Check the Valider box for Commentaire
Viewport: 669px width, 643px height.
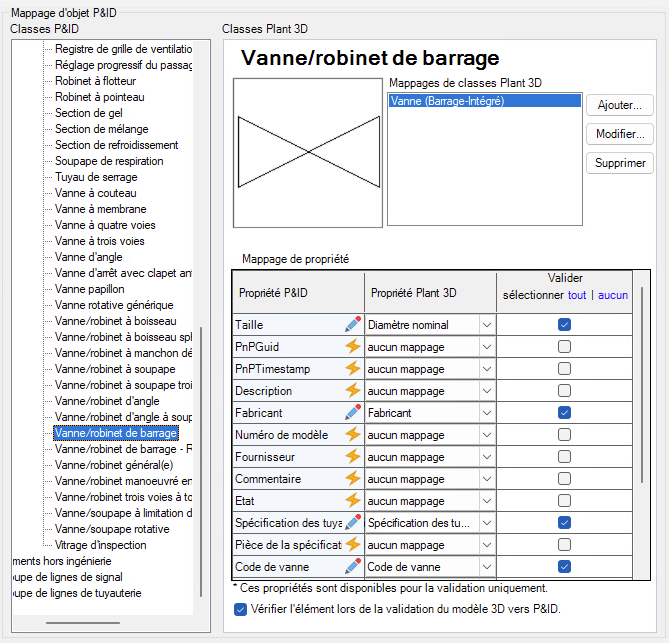tap(564, 479)
